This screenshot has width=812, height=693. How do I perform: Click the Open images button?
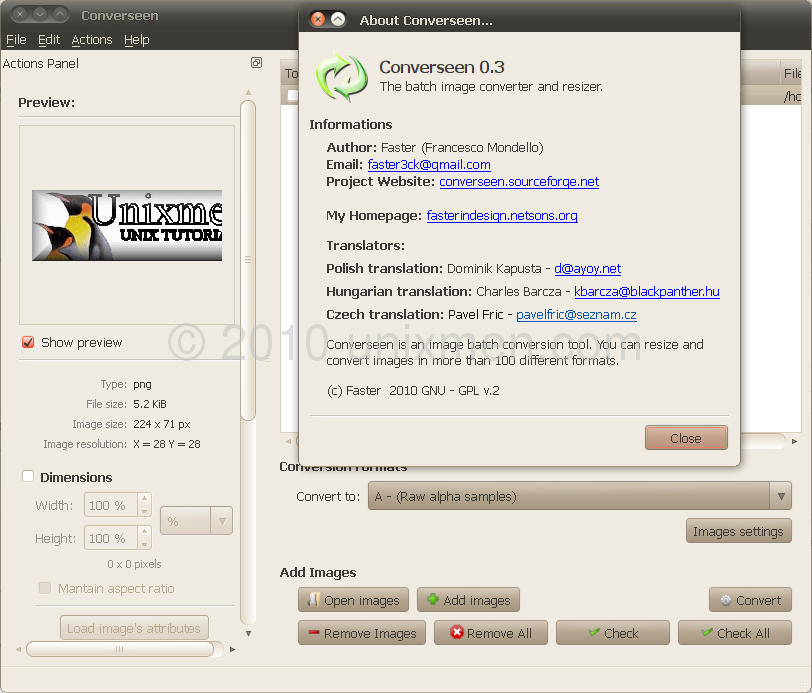pyautogui.click(x=353, y=600)
